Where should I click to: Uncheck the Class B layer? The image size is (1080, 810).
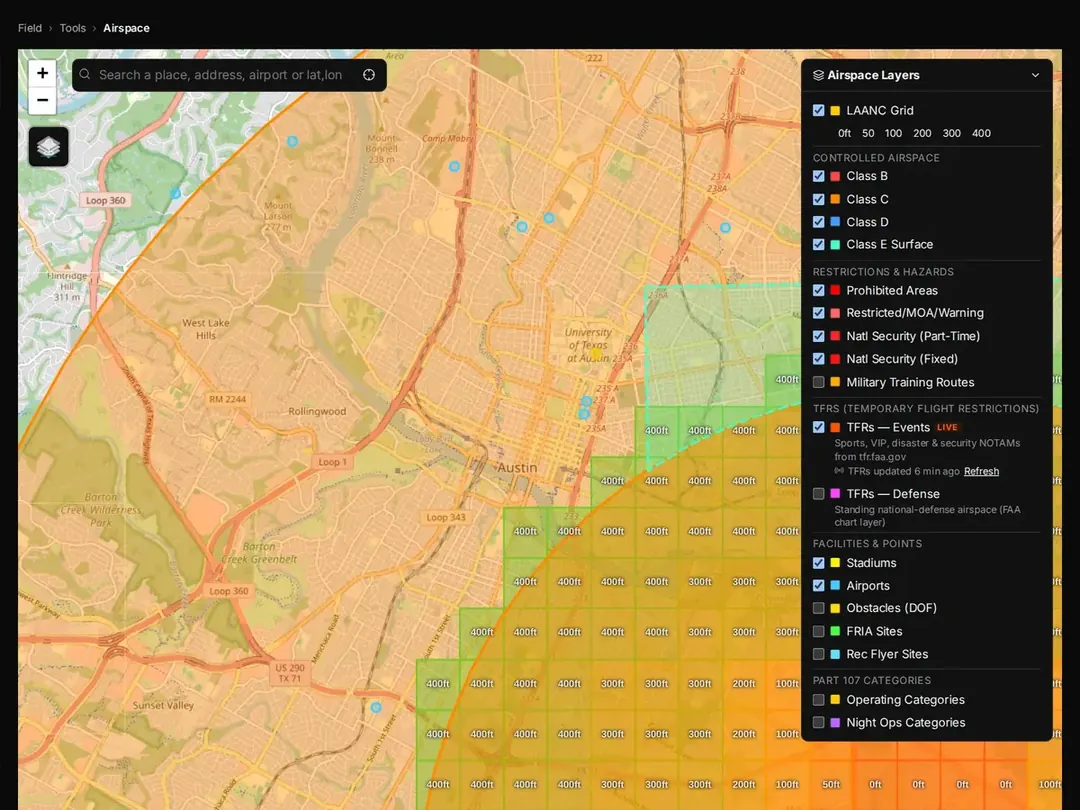point(818,176)
